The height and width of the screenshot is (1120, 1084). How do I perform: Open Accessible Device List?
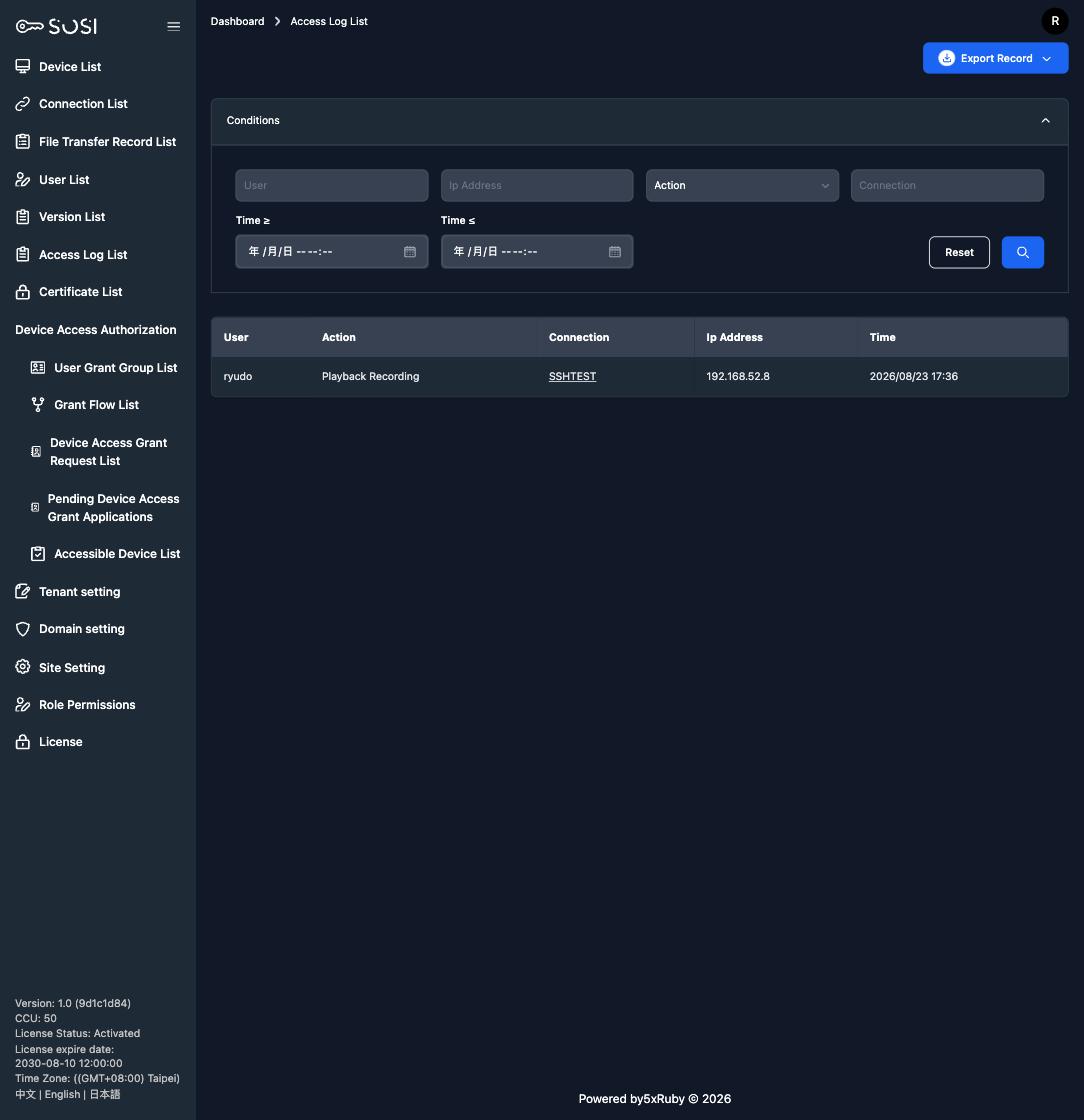(x=117, y=554)
